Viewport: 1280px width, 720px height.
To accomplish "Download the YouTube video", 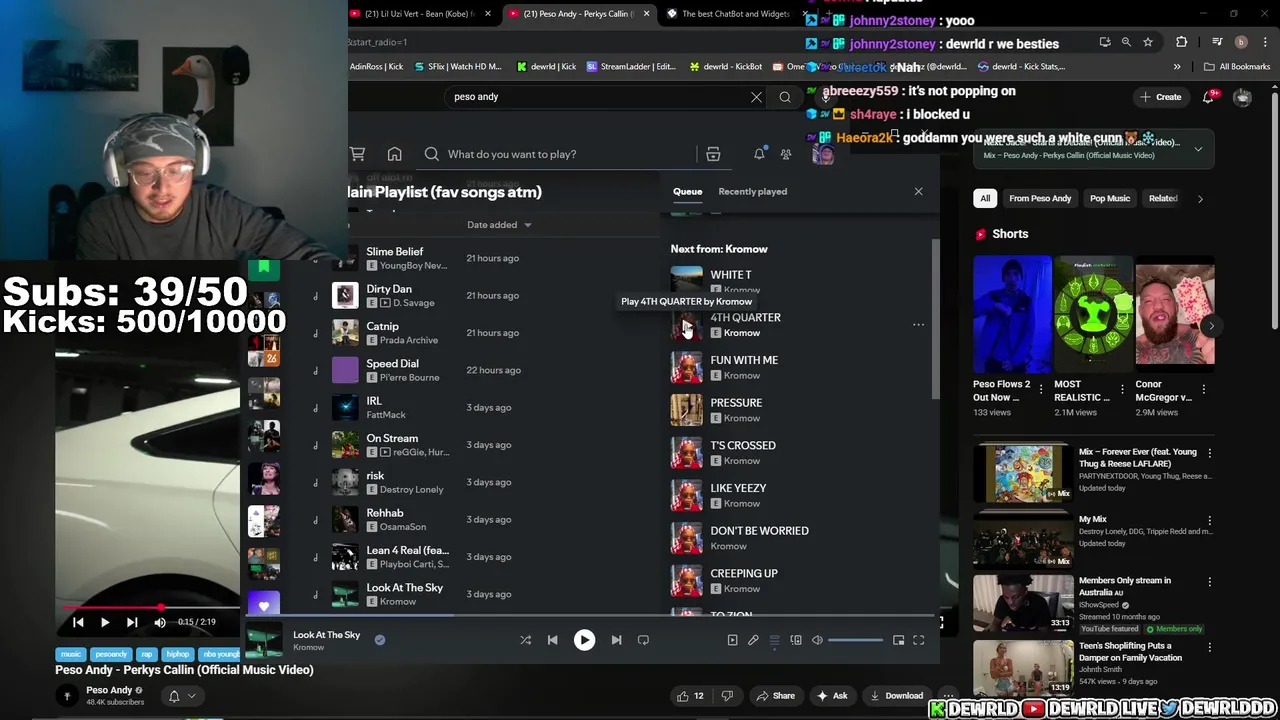I will click(897, 696).
